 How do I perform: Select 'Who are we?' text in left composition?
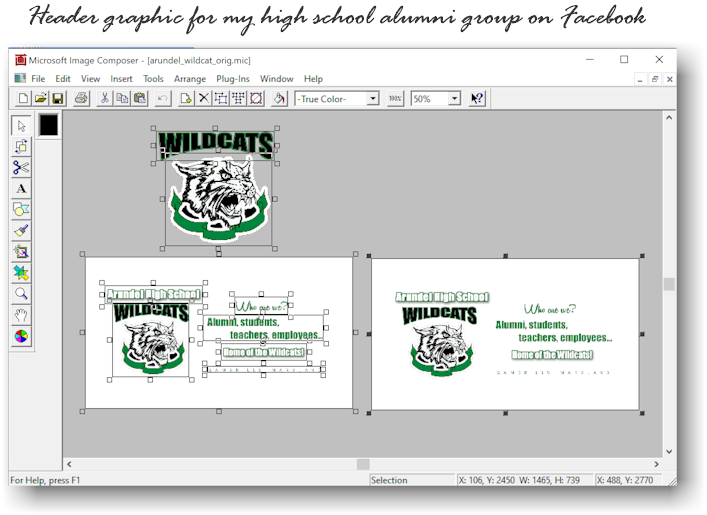click(261, 307)
